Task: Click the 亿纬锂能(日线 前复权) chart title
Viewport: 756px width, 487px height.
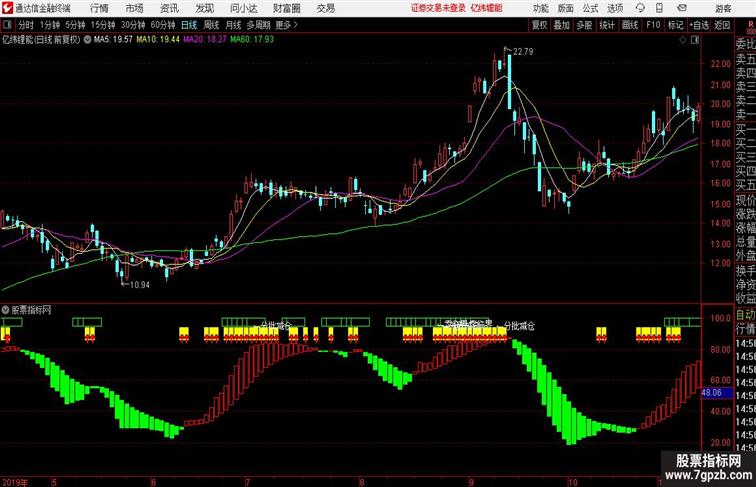Action: pyautogui.click(x=41, y=40)
